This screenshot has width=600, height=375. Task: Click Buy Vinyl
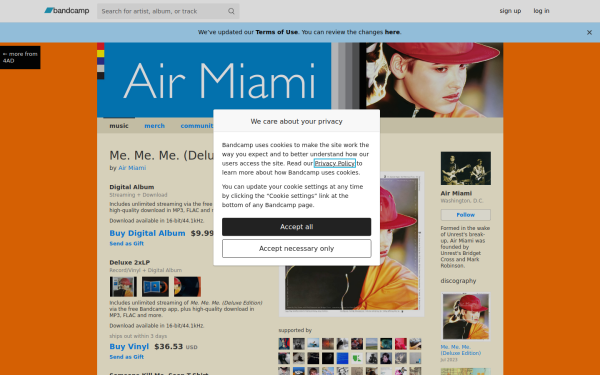(129, 346)
